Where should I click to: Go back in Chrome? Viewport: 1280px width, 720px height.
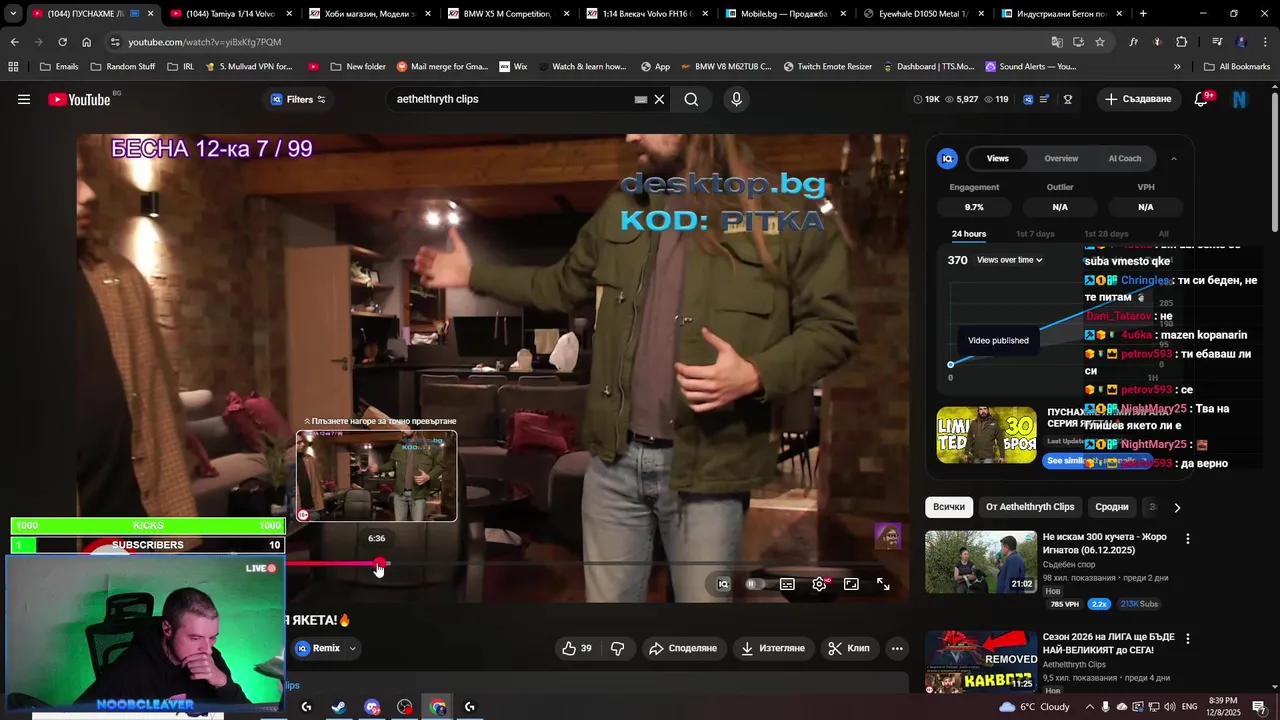pyautogui.click(x=14, y=42)
